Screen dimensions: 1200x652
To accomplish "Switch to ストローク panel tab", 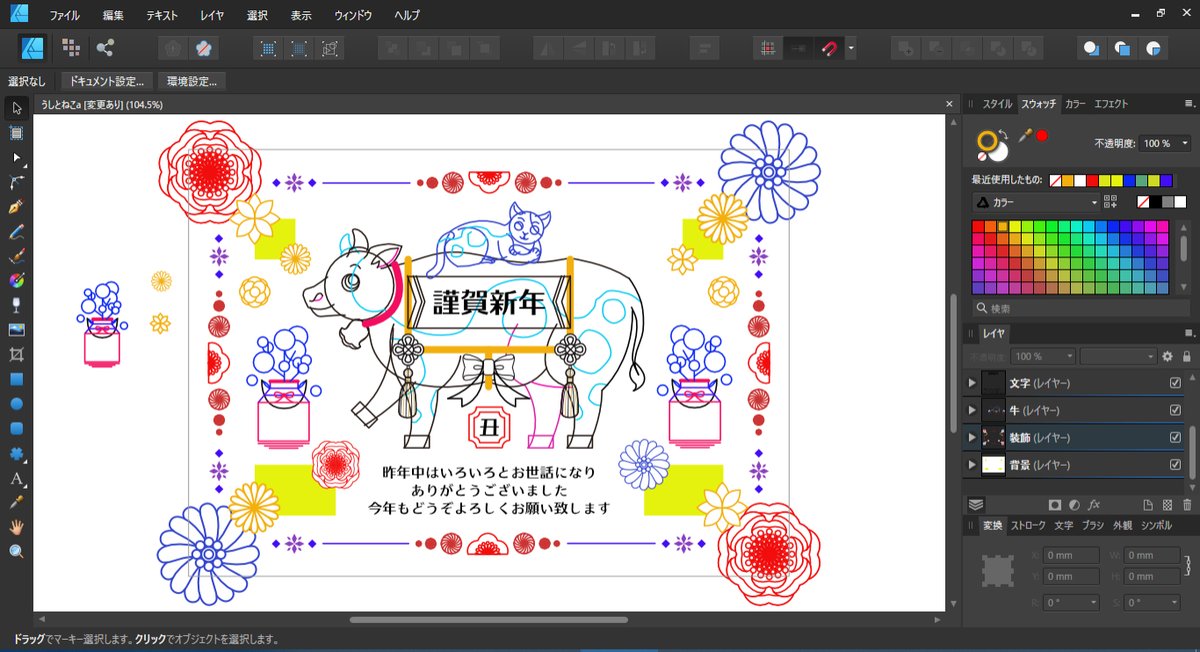I will pos(1028,525).
